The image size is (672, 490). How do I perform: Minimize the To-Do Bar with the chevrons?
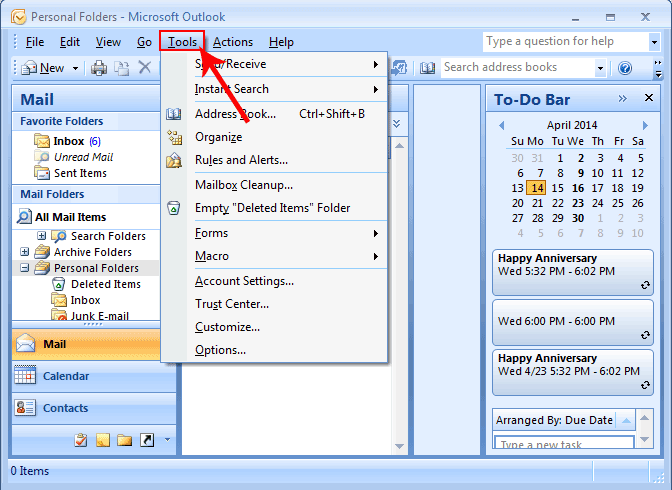[622, 99]
